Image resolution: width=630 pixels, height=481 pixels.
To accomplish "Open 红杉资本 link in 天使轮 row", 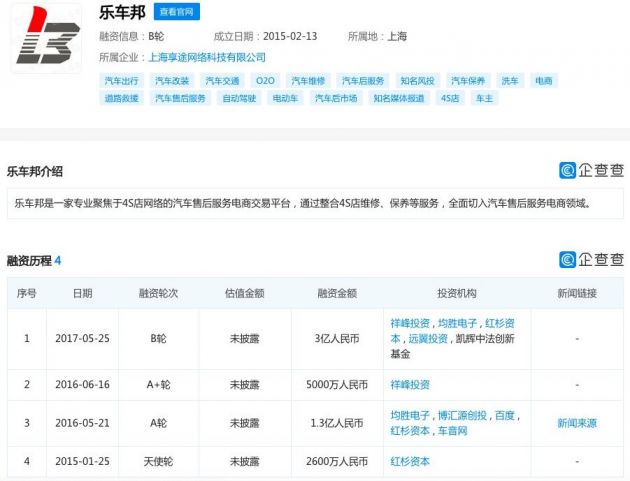I will pyautogui.click(x=410, y=461).
